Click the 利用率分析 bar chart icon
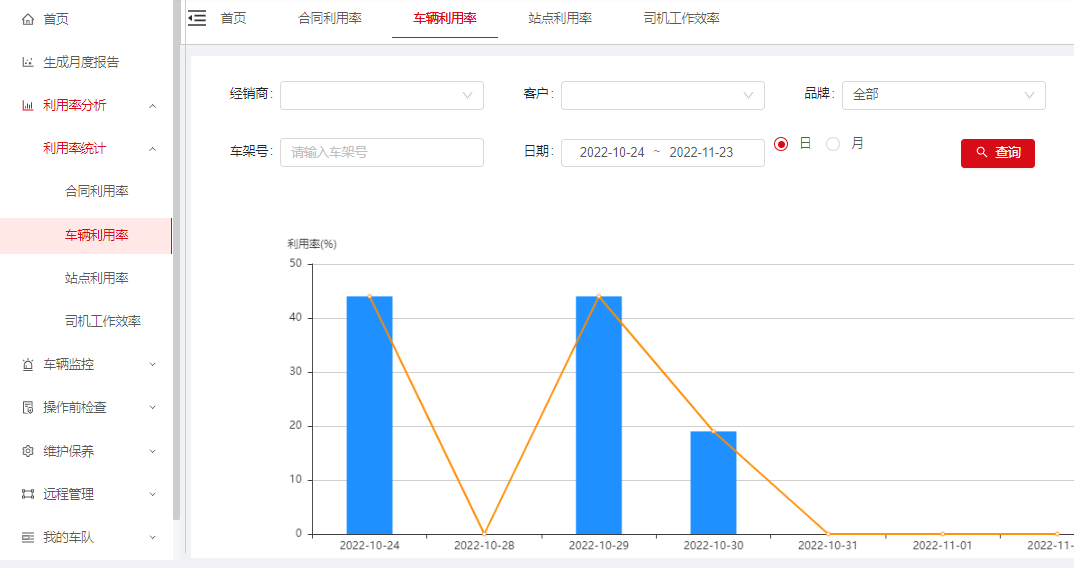Viewport: 1074px width, 568px height. pyautogui.click(x=28, y=105)
